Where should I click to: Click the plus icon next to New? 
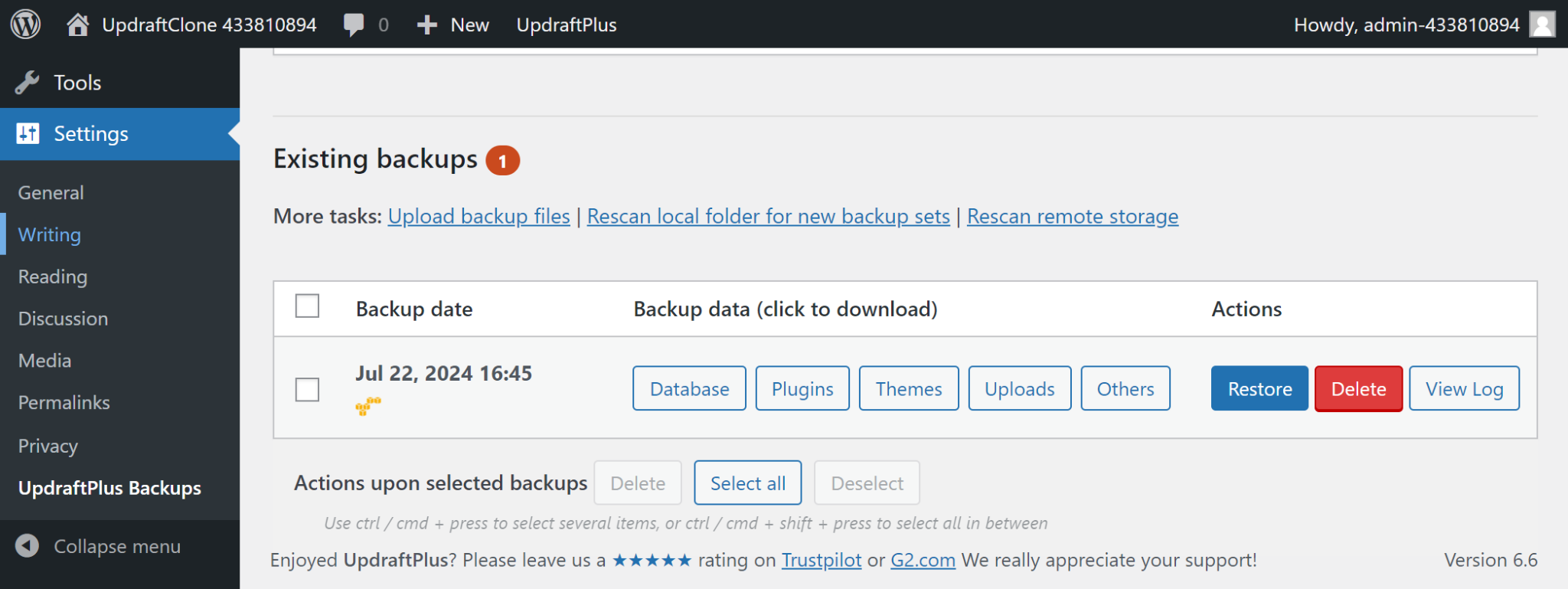click(x=426, y=25)
